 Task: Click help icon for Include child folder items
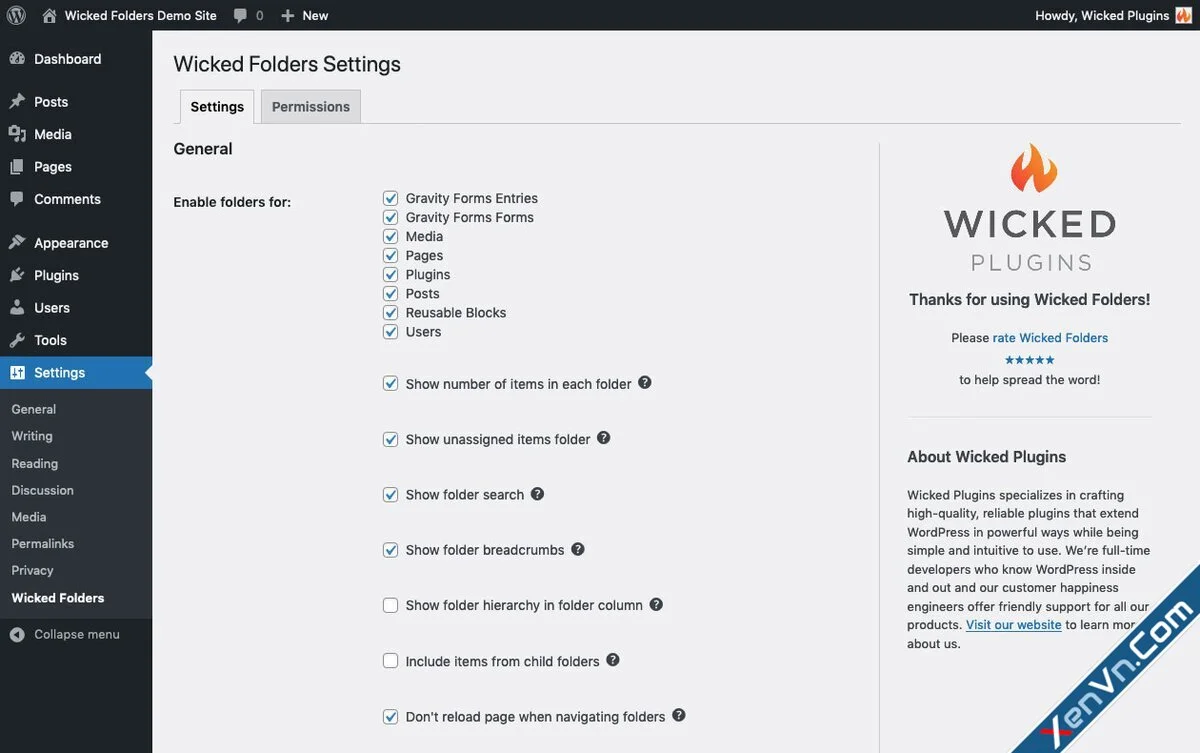point(613,660)
